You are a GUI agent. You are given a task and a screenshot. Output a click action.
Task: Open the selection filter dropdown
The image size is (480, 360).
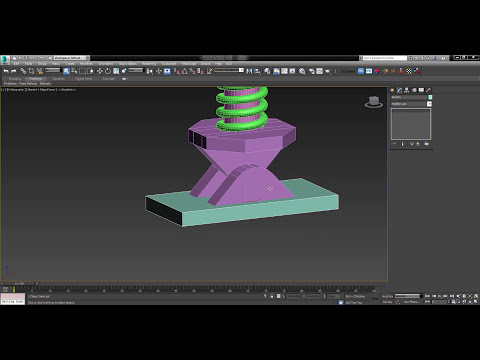[53, 70]
